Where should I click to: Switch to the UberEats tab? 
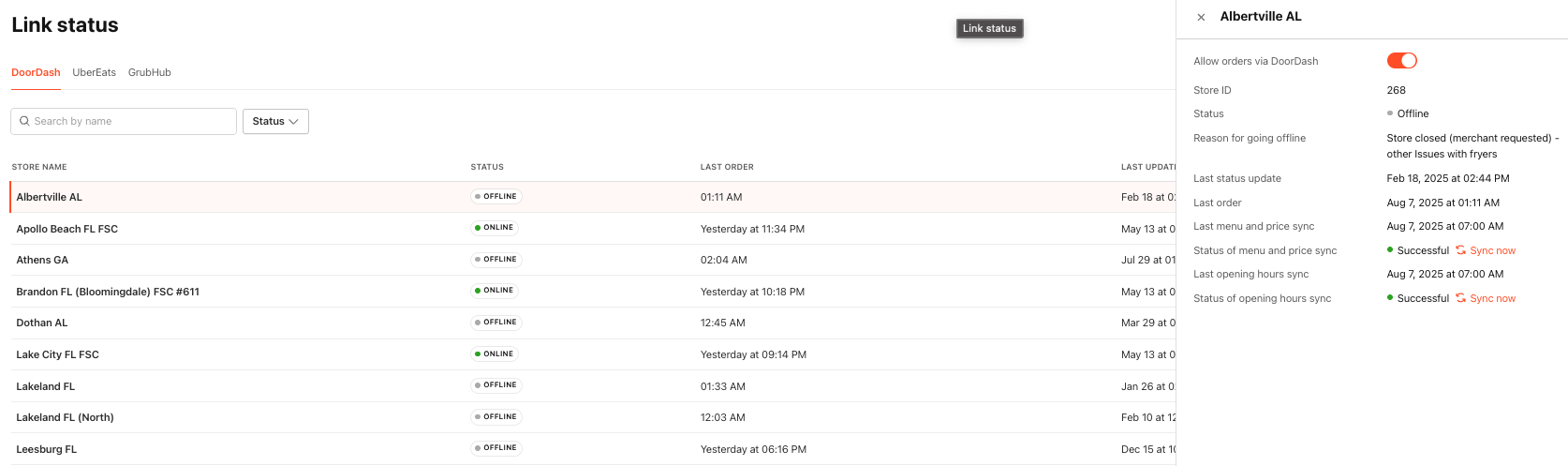pyautogui.click(x=95, y=72)
